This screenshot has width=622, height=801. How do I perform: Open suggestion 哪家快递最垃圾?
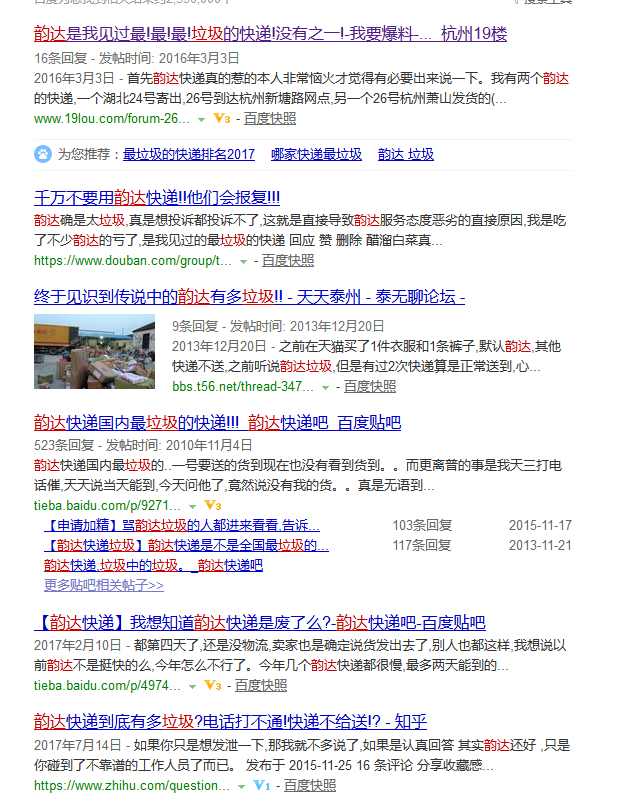[x=316, y=154]
